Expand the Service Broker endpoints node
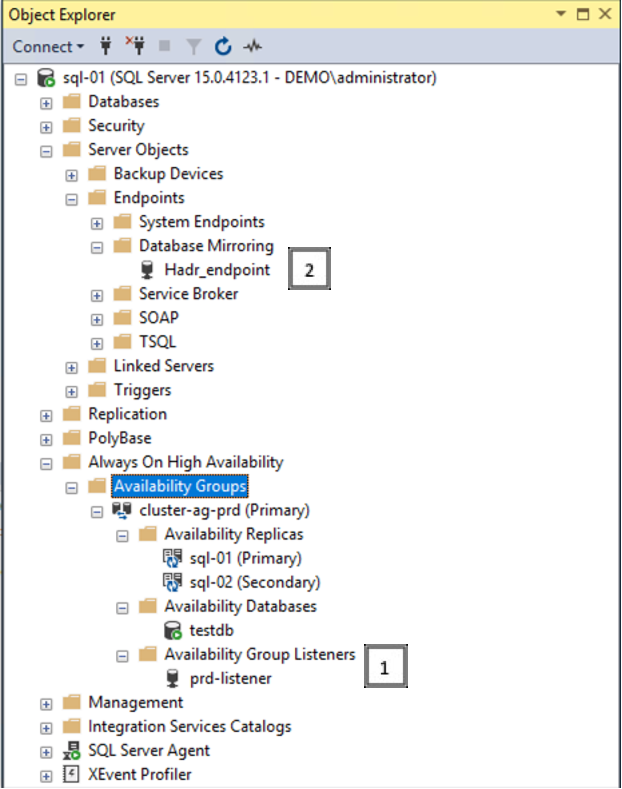The image size is (622, 789). (x=97, y=294)
